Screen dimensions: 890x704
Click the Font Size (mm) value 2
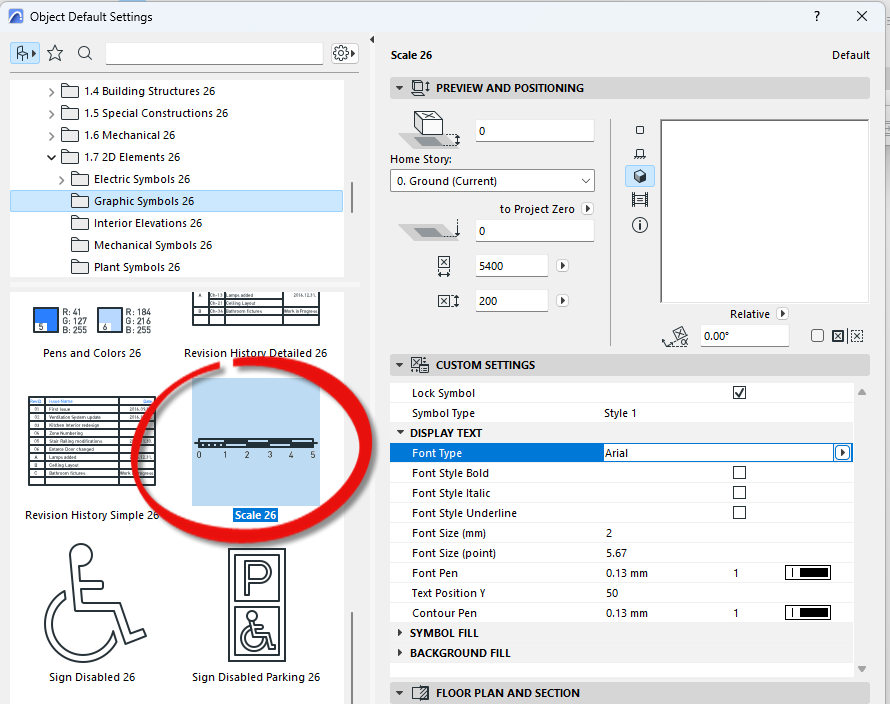(x=609, y=533)
